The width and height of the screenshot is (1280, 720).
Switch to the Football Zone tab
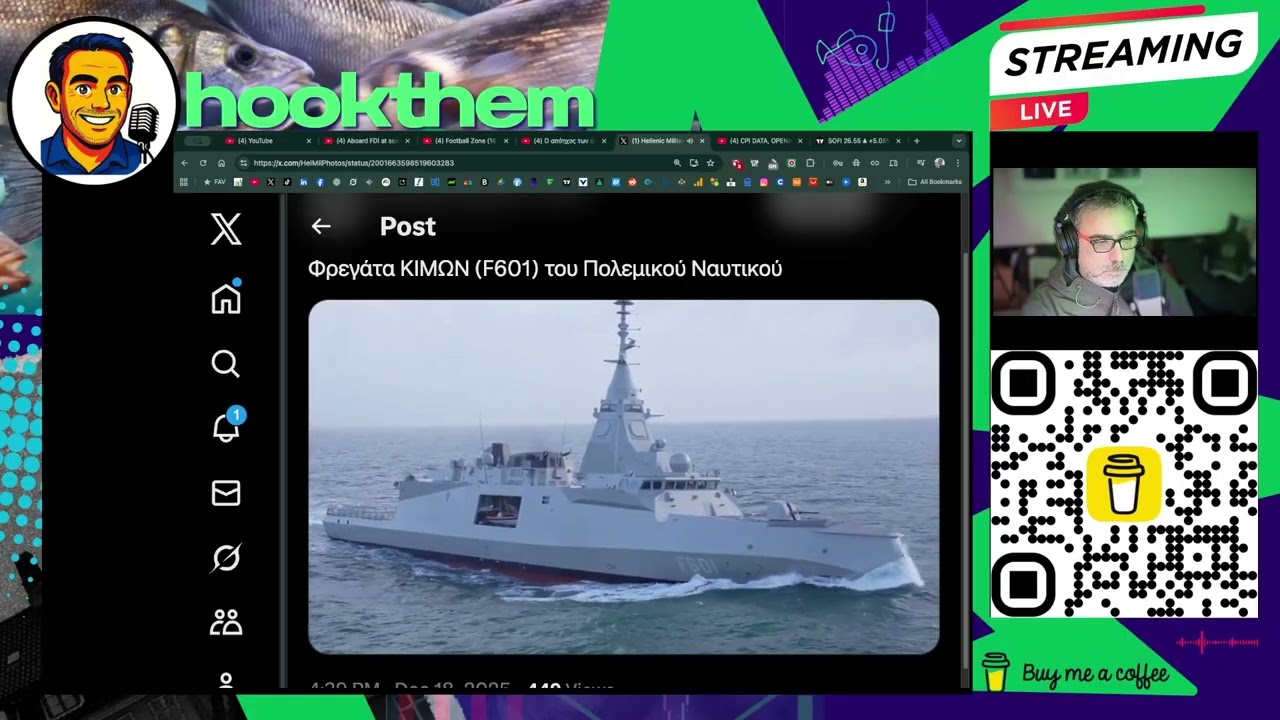pos(465,141)
